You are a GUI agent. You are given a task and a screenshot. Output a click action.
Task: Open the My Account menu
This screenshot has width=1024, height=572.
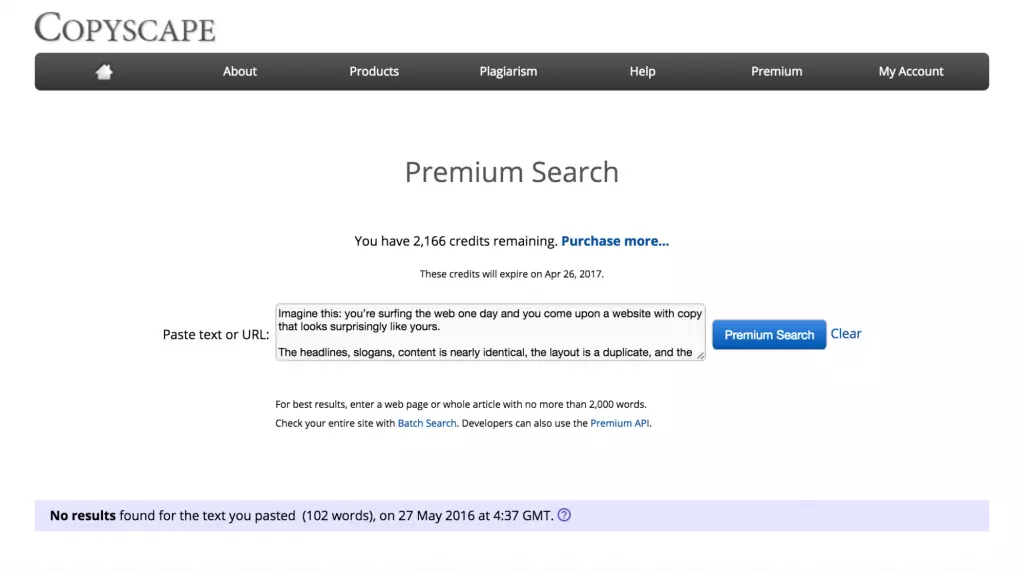point(911,71)
